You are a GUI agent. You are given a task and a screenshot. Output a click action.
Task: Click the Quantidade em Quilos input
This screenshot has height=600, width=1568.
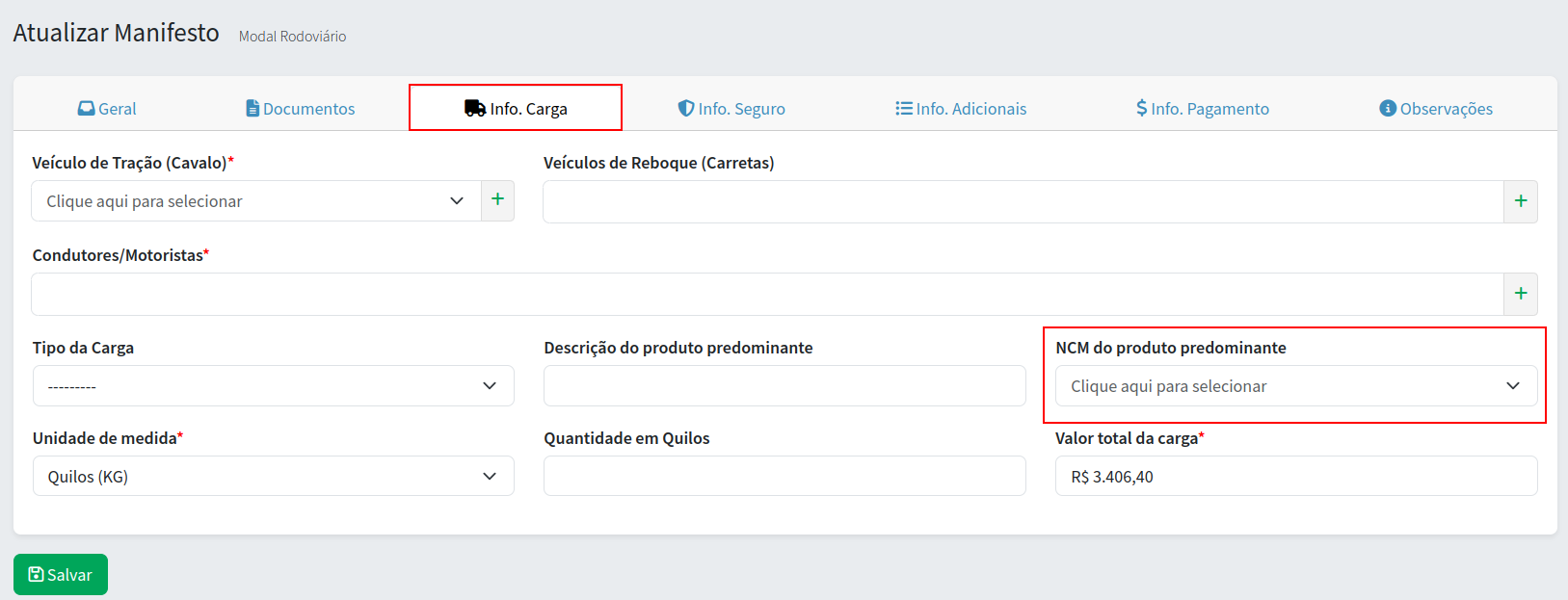(x=784, y=477)
